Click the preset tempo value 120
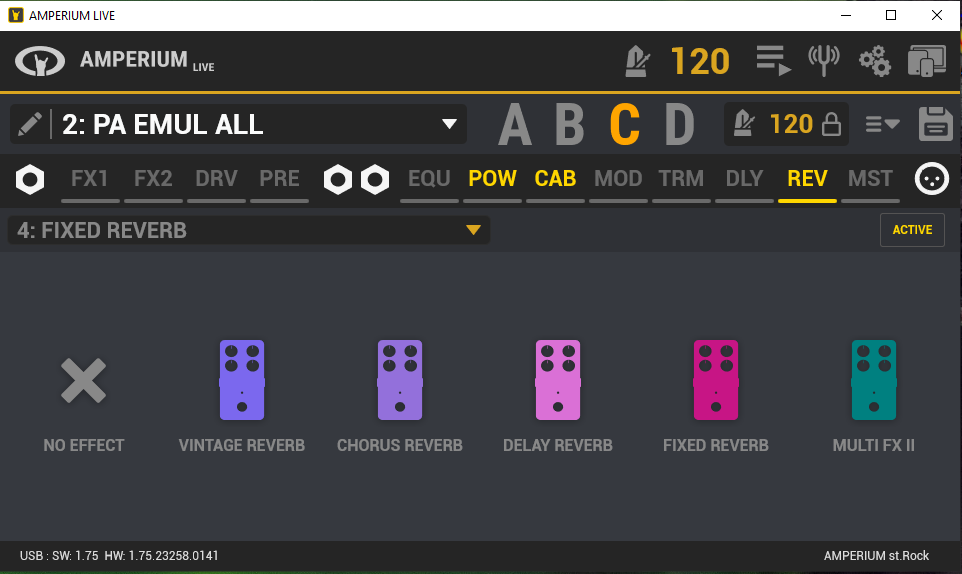The height and width of the screenshot is (574, 962). (x=791, y=124)
